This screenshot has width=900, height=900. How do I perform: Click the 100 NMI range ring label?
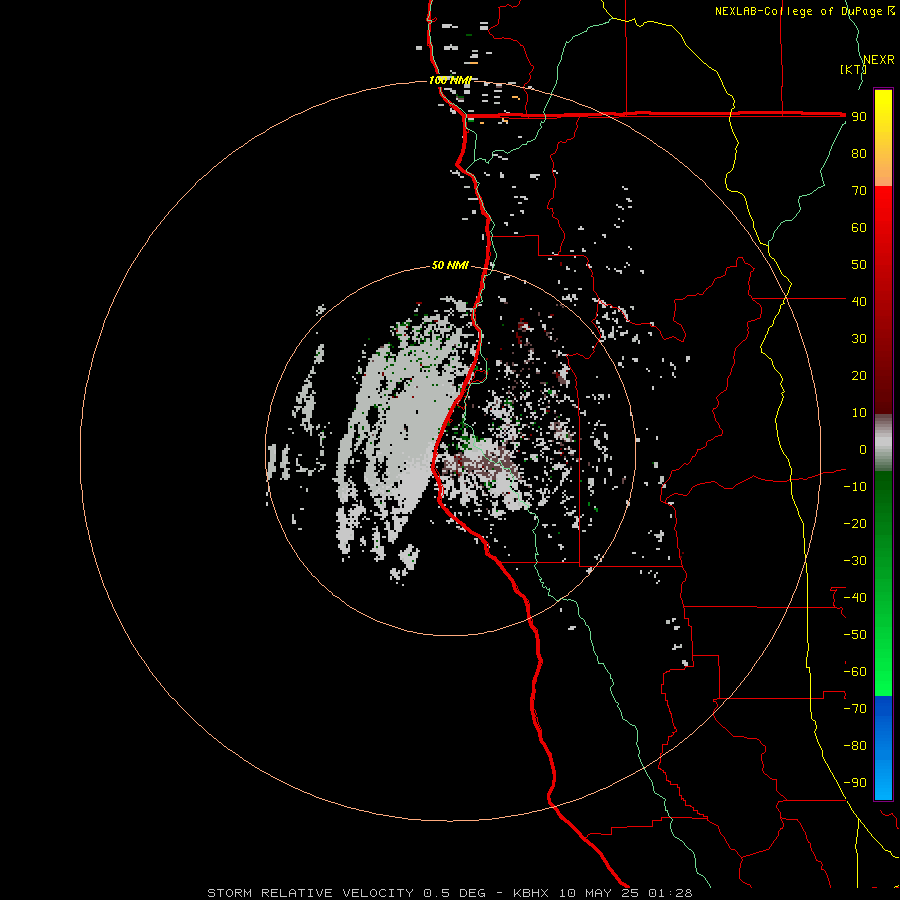[450, 80]
